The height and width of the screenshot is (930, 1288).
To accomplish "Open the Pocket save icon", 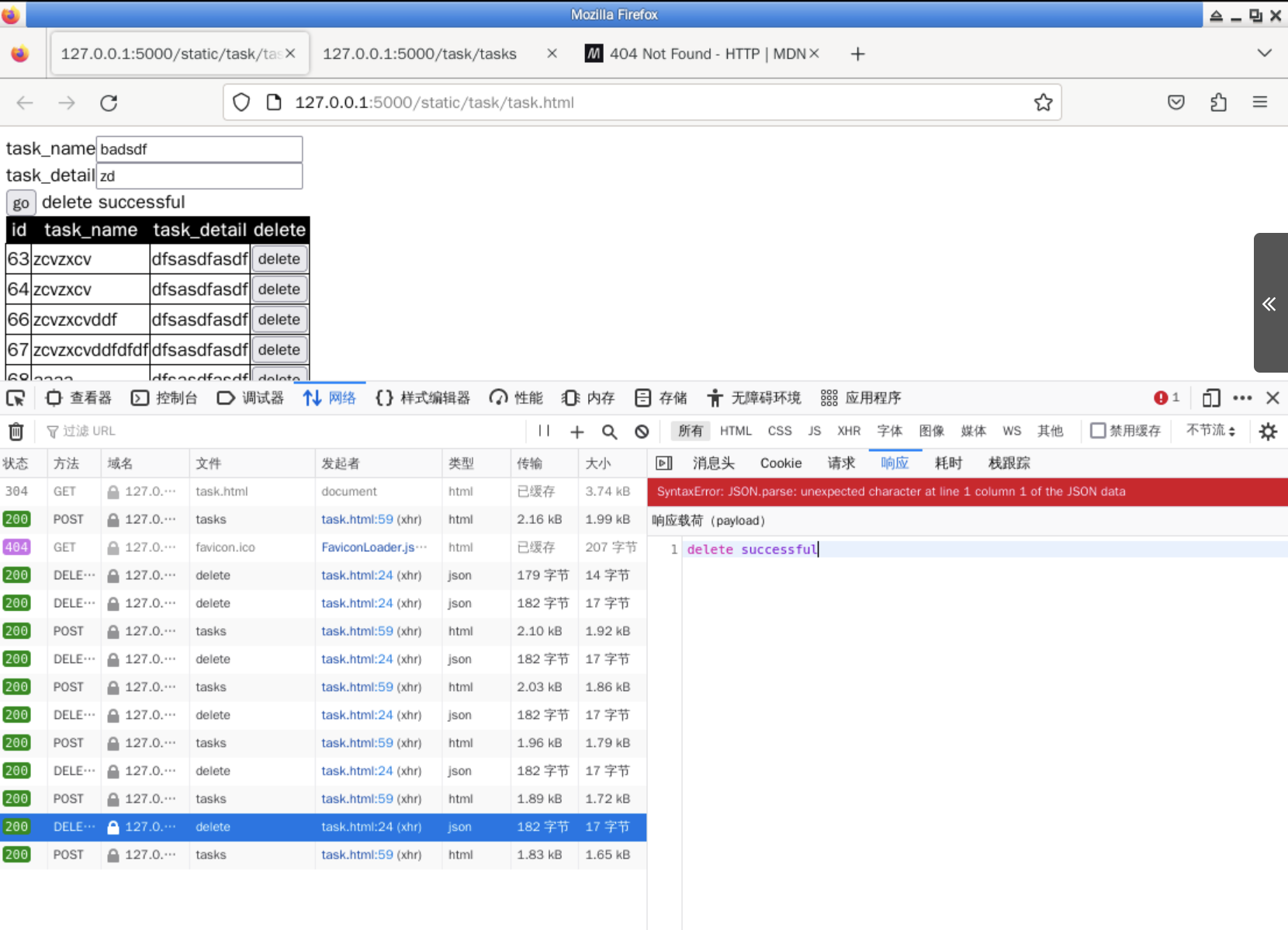I will (1176, 102).
